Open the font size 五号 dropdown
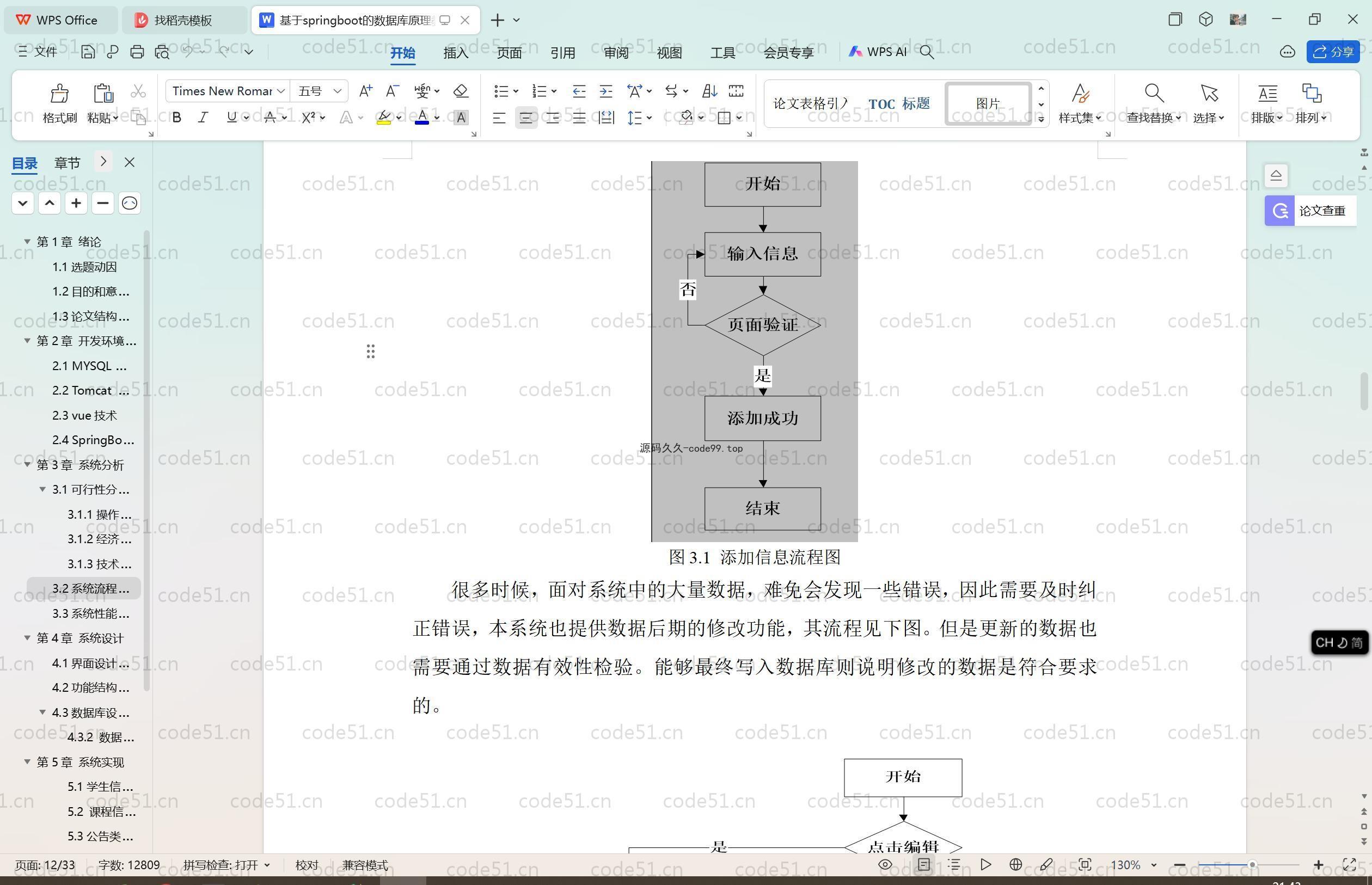This screenshot has height=885, width=1372. point(338,91)
